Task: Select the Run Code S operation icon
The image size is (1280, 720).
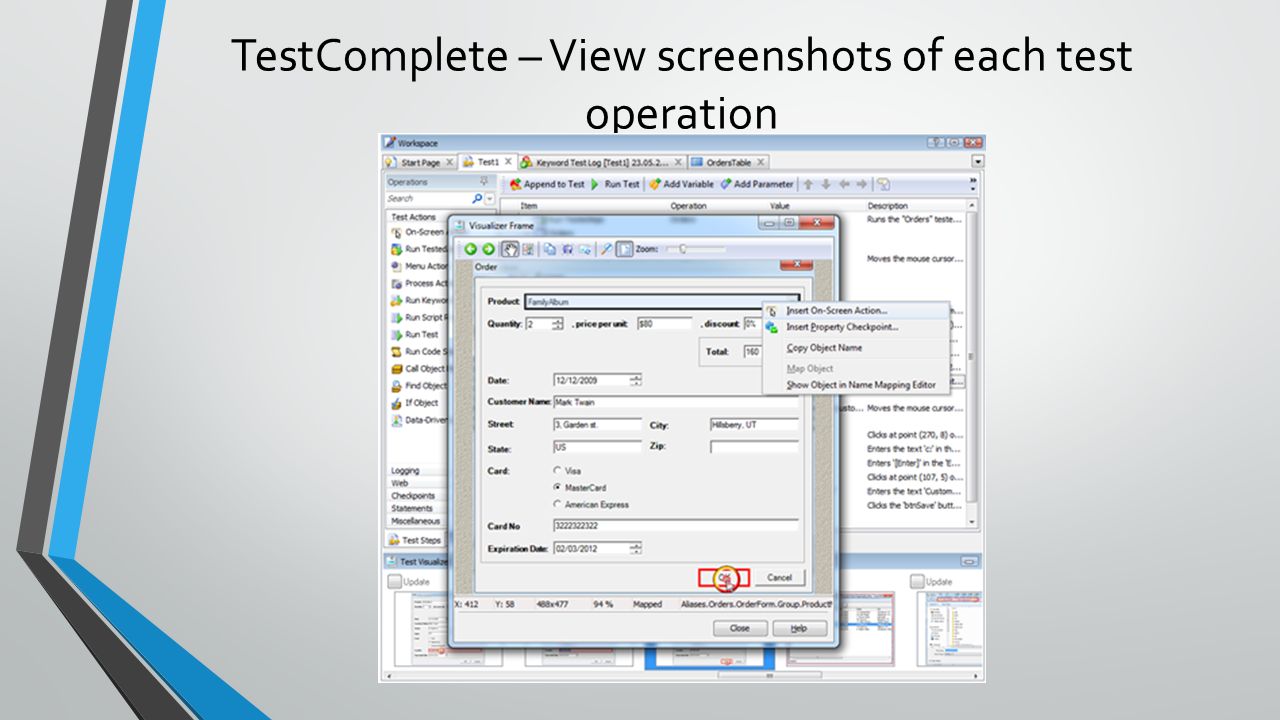Action: coord(396,352)
